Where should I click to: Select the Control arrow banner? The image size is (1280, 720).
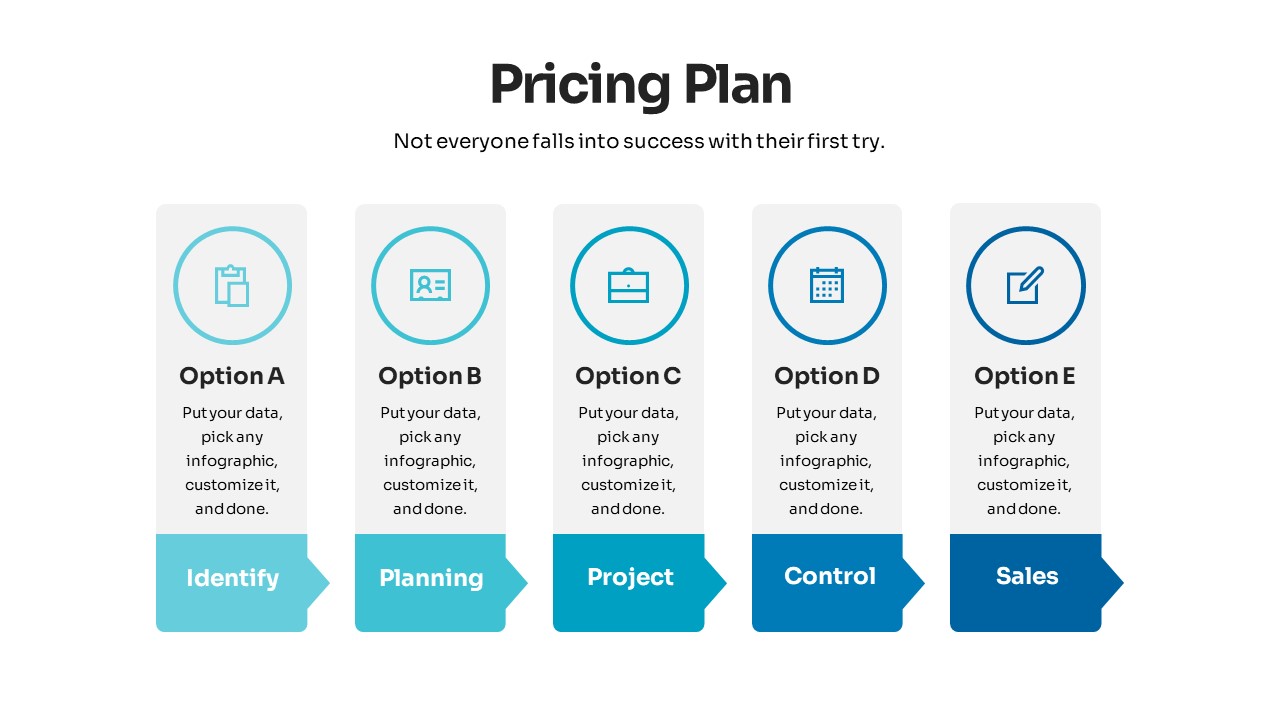tap(829, 576)
